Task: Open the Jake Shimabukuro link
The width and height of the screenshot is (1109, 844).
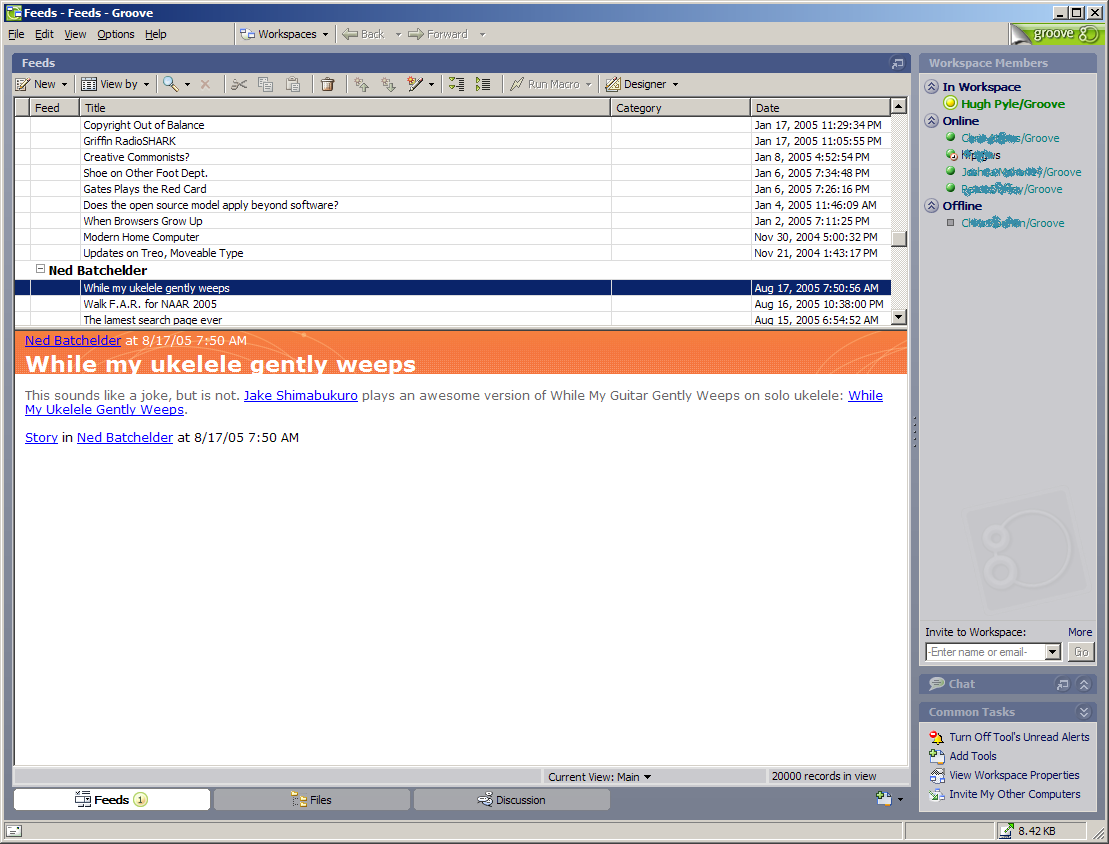Action: click(300, 395)
